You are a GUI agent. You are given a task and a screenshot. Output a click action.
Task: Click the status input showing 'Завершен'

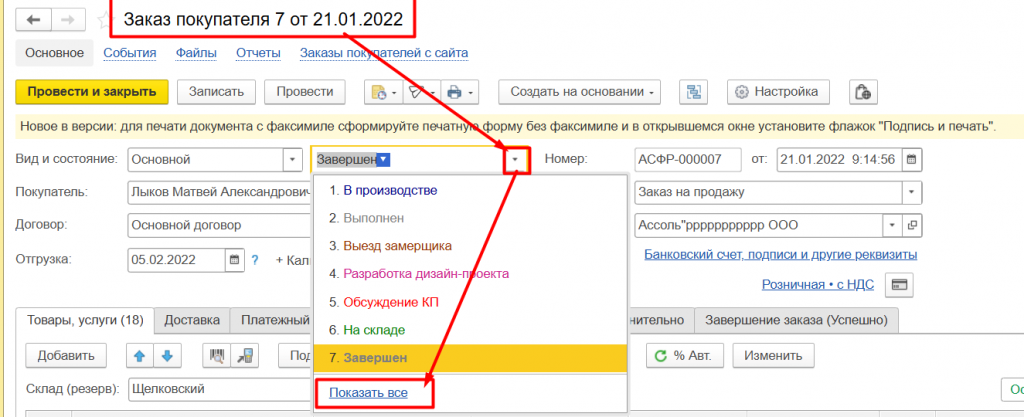click(x=409, y=159)
